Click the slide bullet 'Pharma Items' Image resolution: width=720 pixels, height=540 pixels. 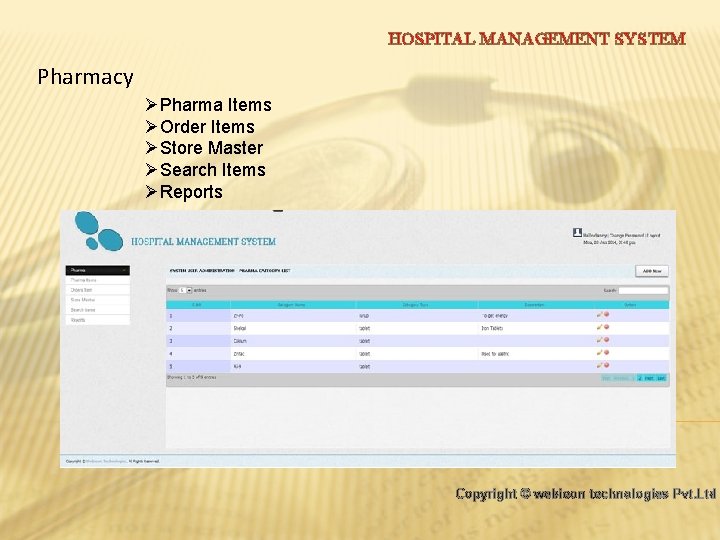click(215, 105)
